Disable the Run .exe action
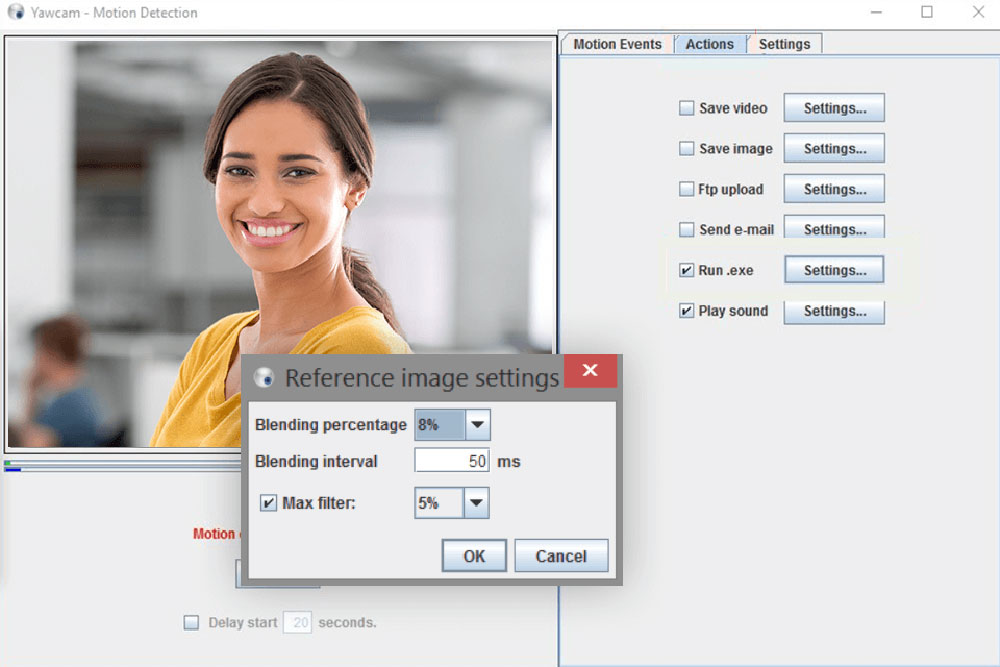1000x667 pixels. pyautogui.click(x=686, y=269)
